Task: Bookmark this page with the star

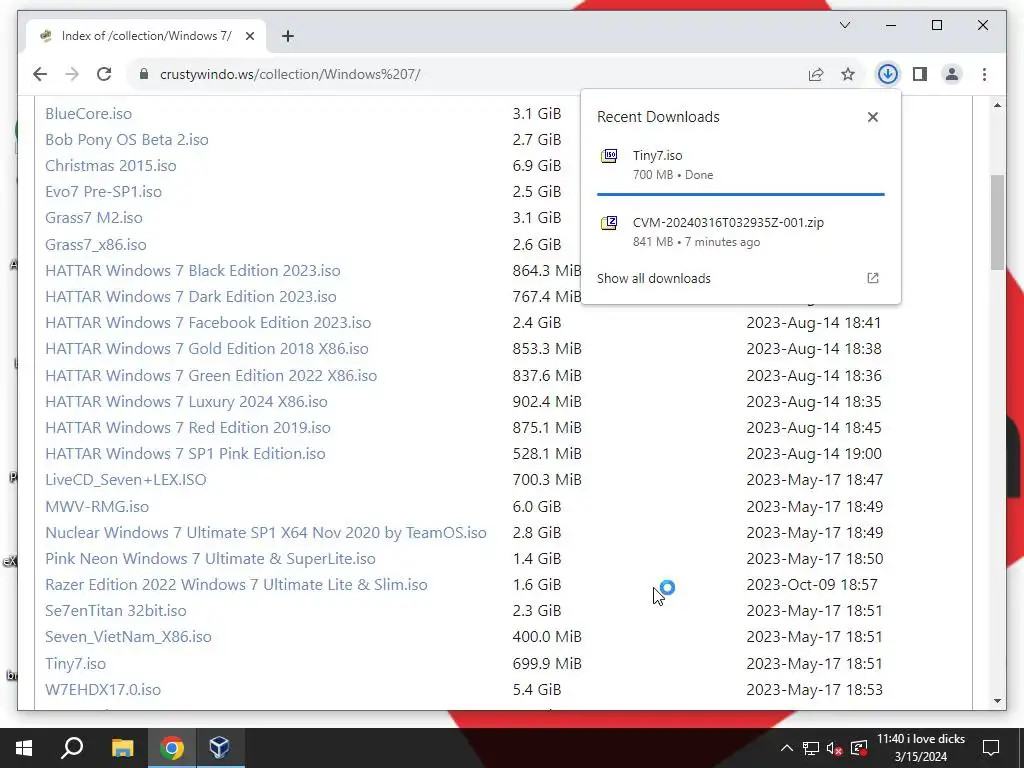Action: [848, 74]
